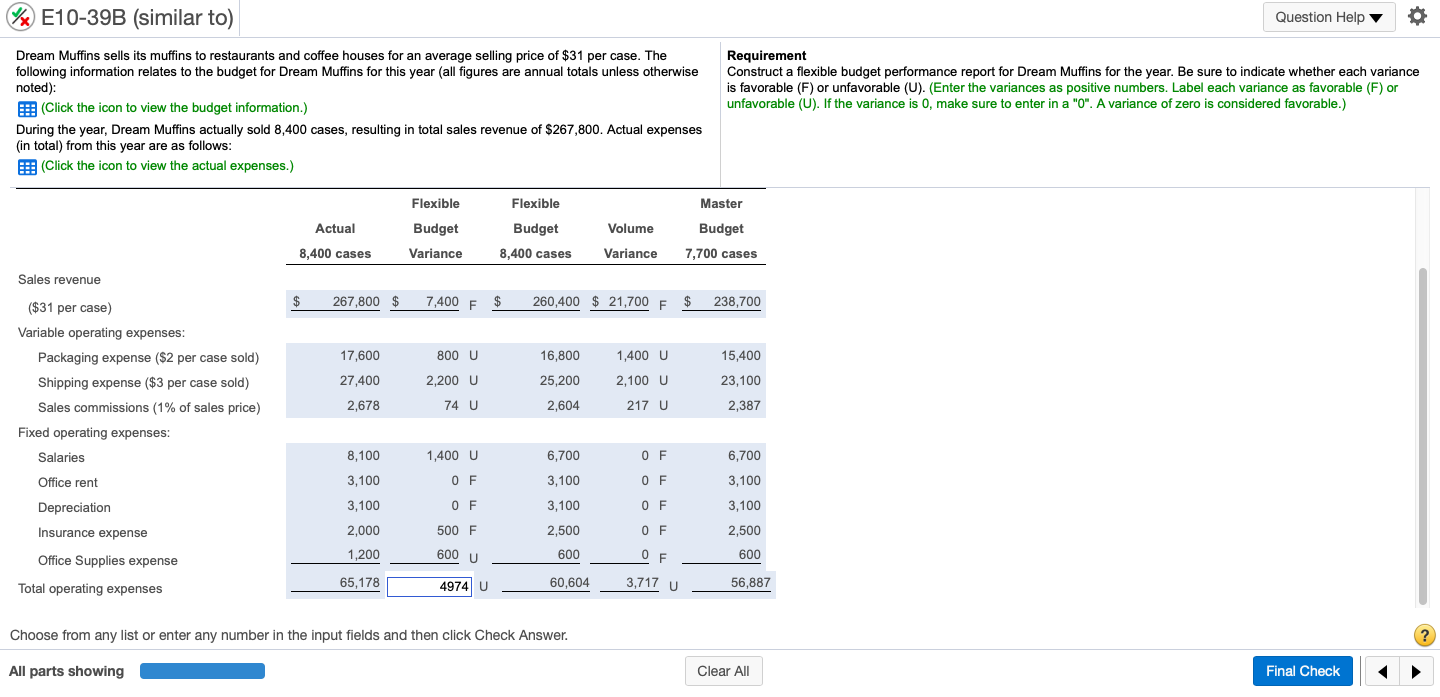Click the Depreciation row label
The image size is (1440, 697).
point(74,508)
